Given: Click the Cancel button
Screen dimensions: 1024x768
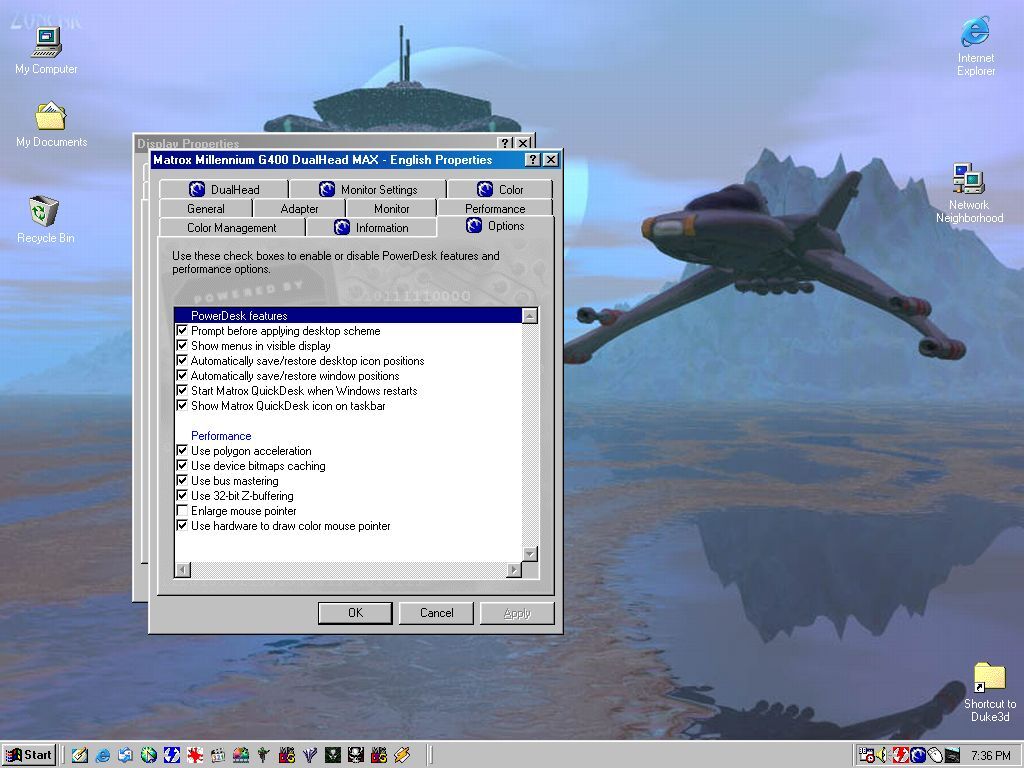Looking at the screenshot, I should click(x=436, y=613).
